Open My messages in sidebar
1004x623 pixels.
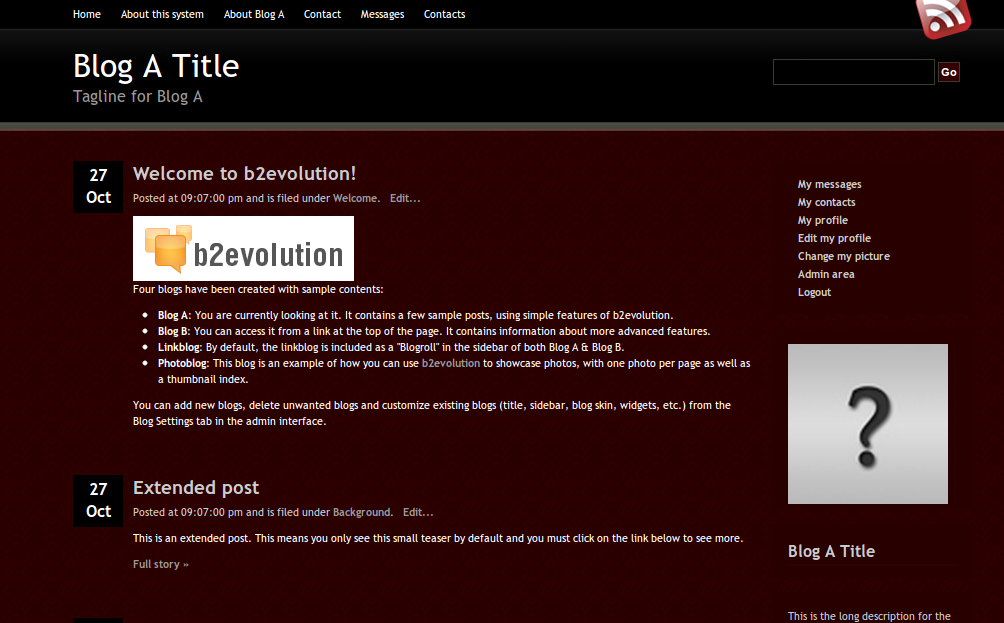coord(829,184)
